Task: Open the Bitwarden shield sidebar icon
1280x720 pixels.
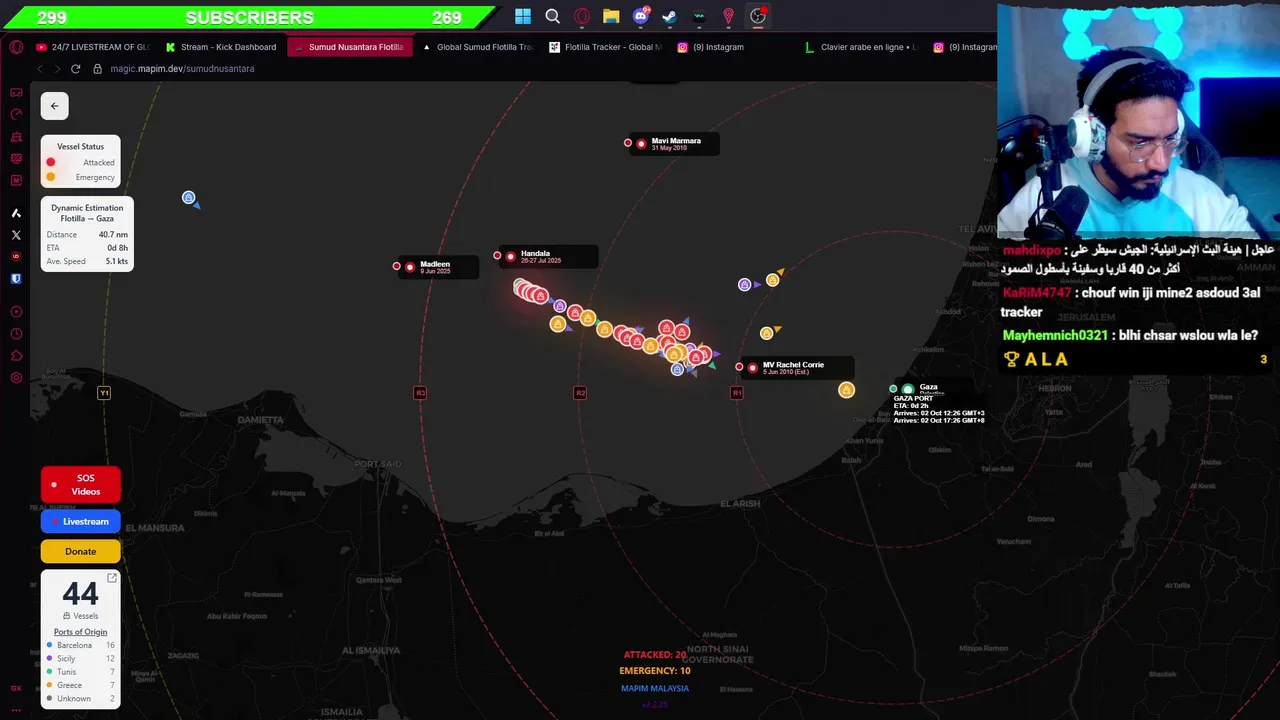Action: click(16, 279)
